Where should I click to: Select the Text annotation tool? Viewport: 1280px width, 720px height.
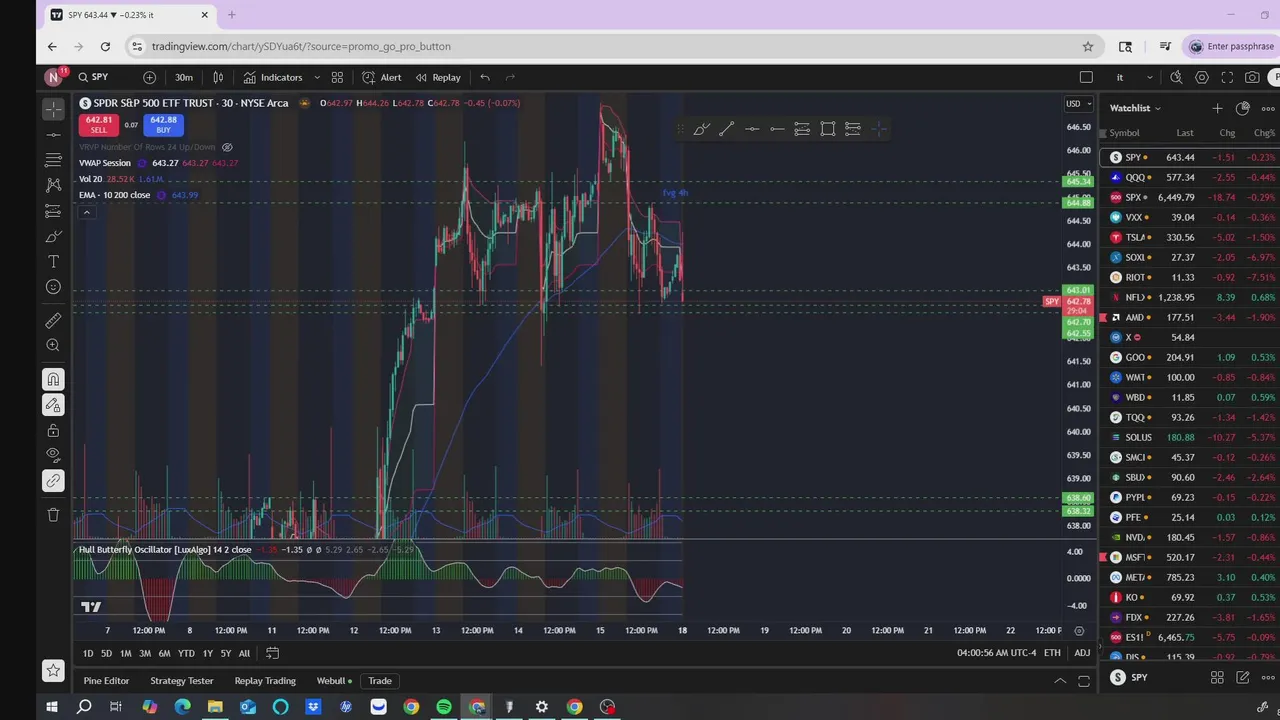click(x=53, y=261)
